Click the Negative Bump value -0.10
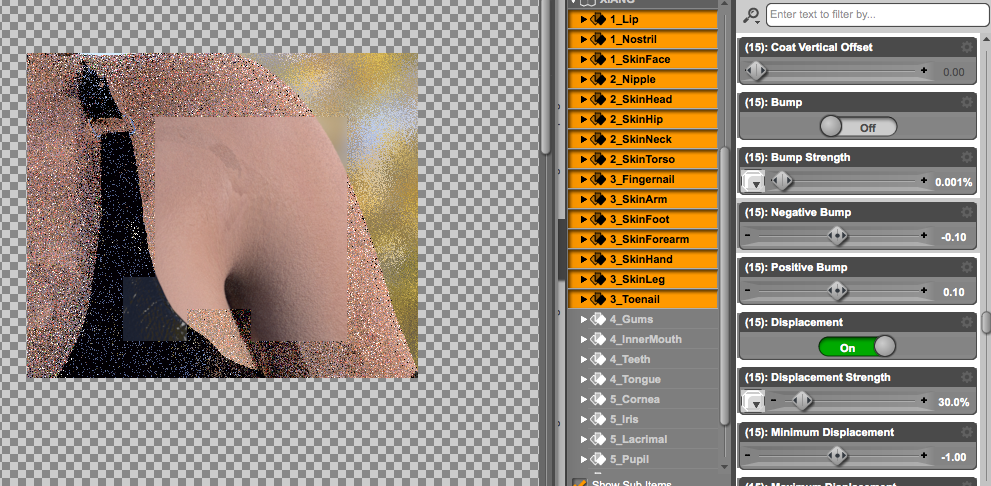991x486 pixels. [954, 237]
